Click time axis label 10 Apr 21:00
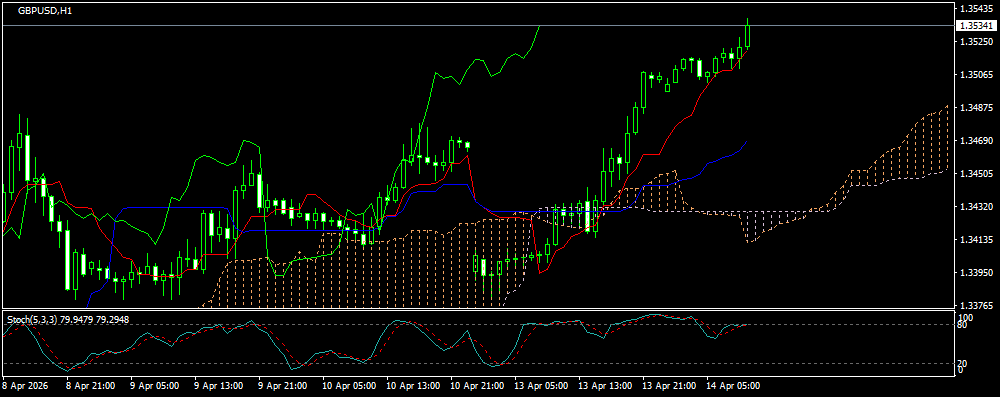Image resolution: width=1000 pixels, height=397 pixels. click(476, 386)
